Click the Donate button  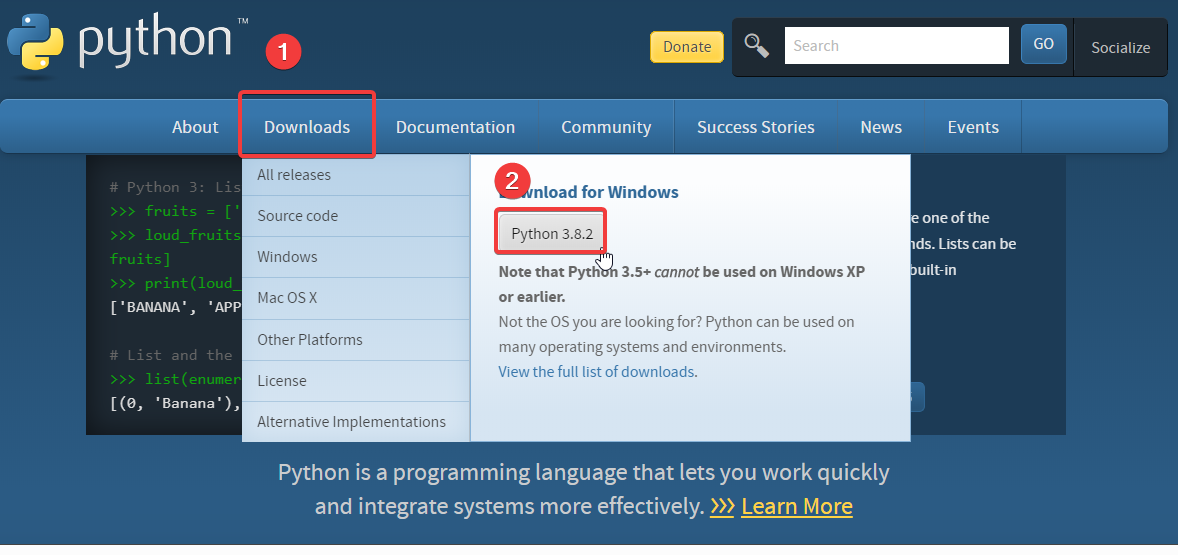(687, 47)
